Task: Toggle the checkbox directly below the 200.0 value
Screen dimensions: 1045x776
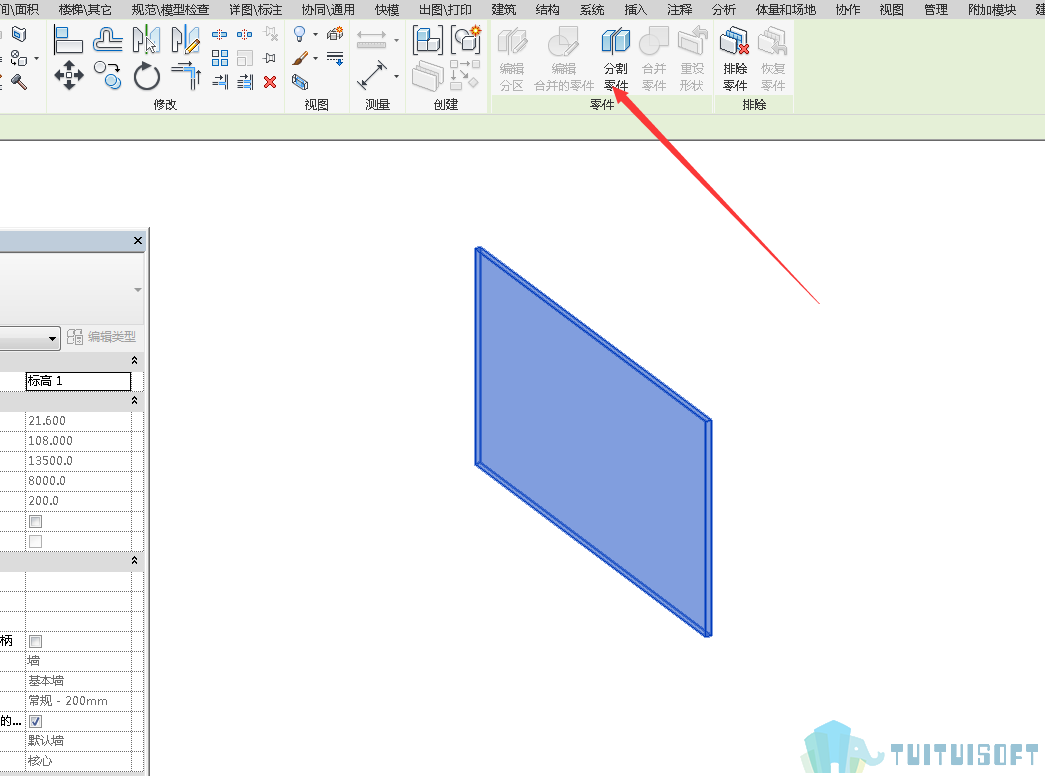Action: coord(35,521)
